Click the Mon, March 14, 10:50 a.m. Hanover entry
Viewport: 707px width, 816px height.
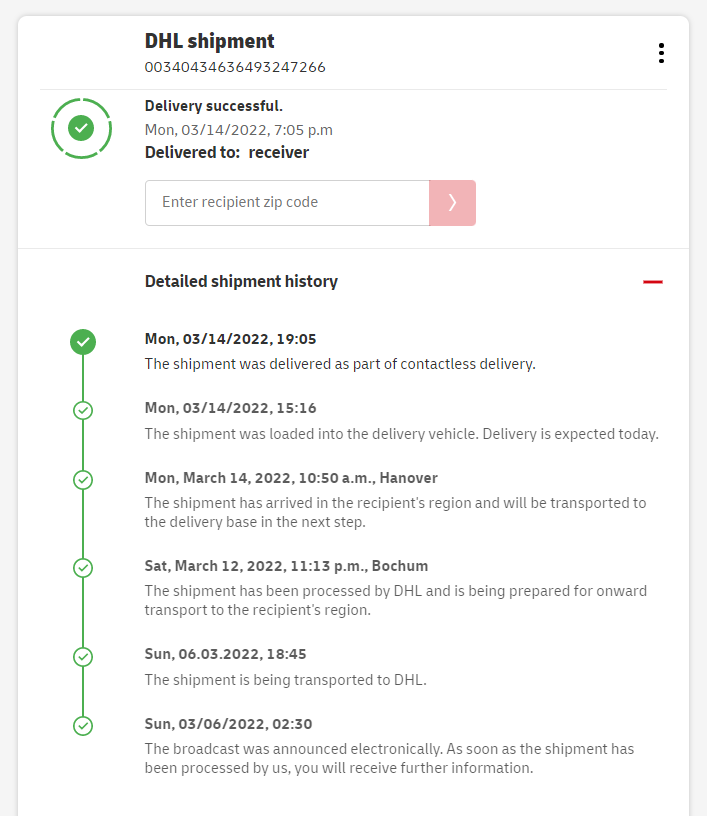coord(291,478)
